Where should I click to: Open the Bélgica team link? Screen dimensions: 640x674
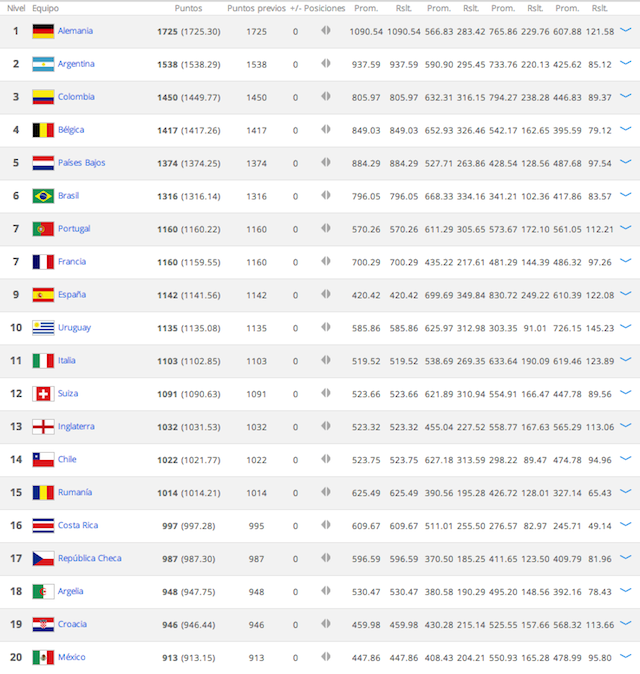click(x=71, y=130)
